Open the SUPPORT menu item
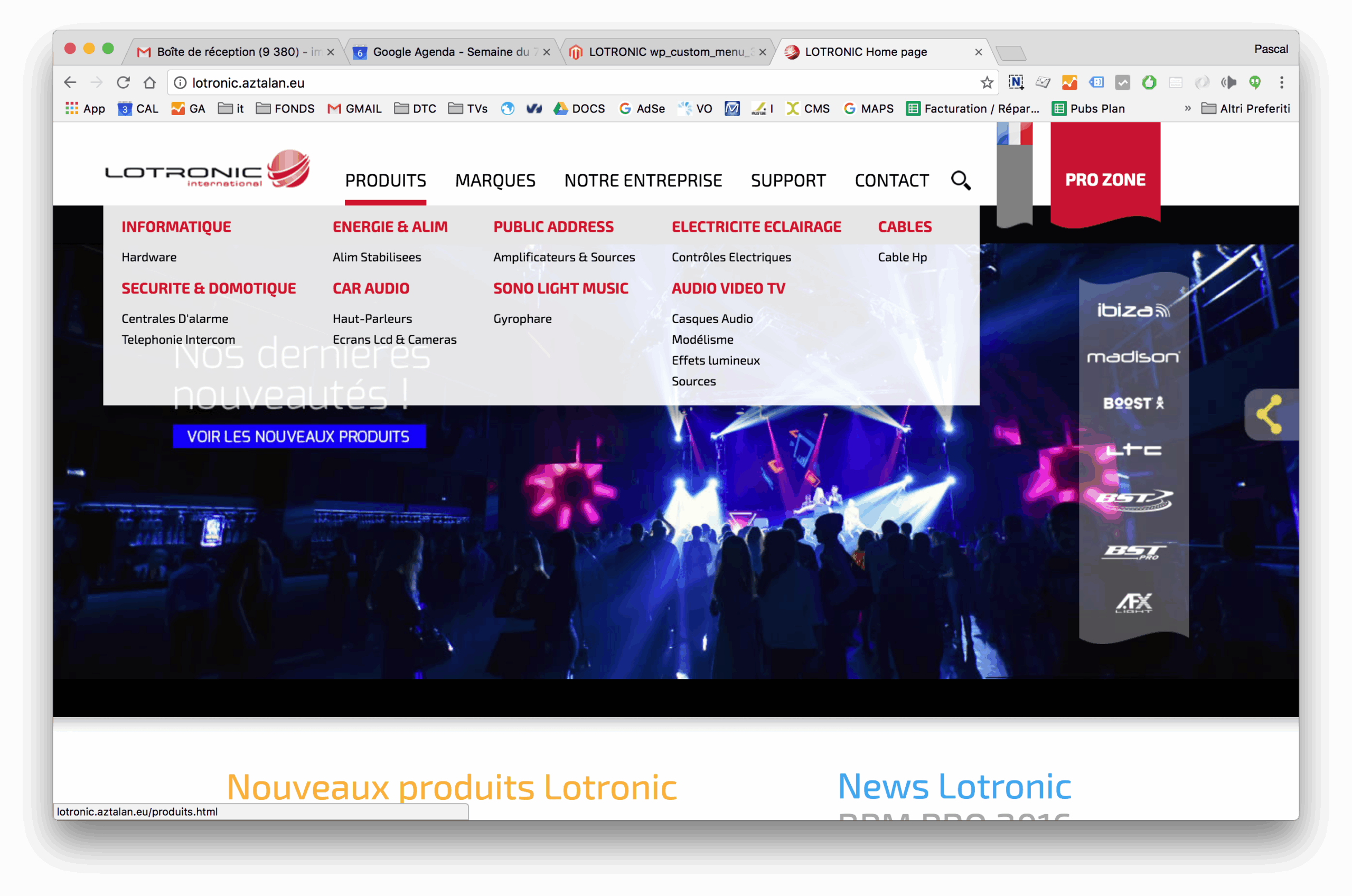 (x=788, y=181)
